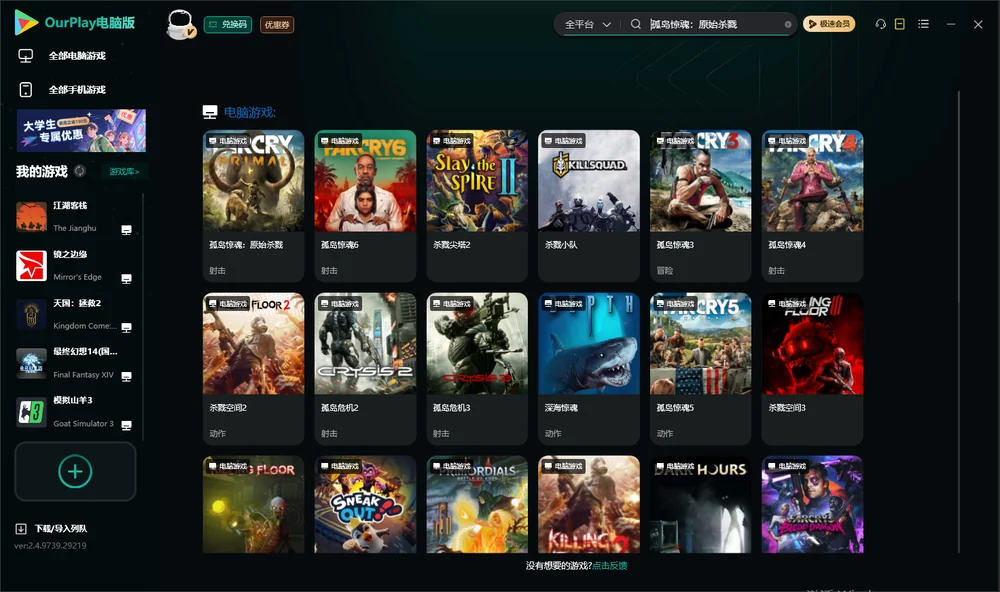Open the 优惠券 coupon button
Image resolution: width=1000 pixels, height=592 pixels.
[x=277, y=25]
